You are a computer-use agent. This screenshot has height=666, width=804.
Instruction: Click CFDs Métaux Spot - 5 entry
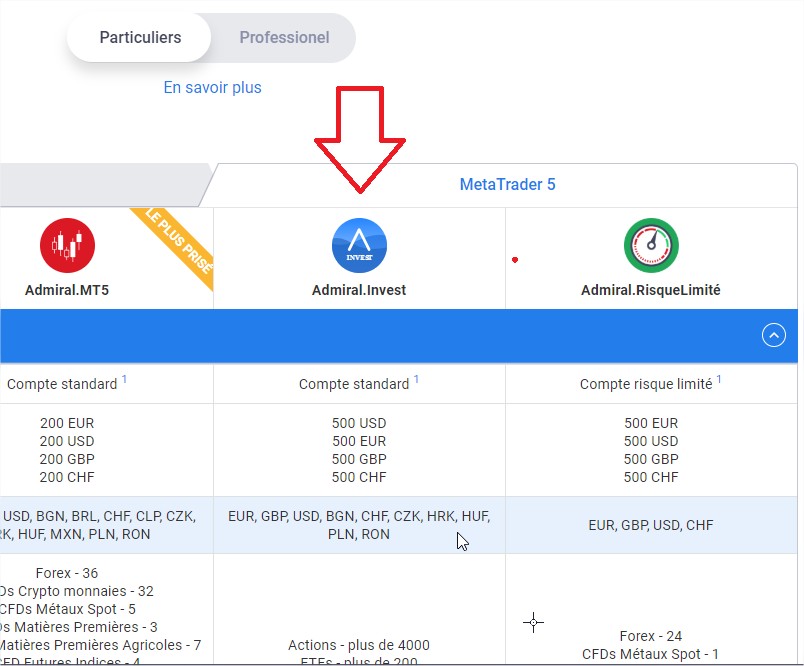(x=68, y=609)
